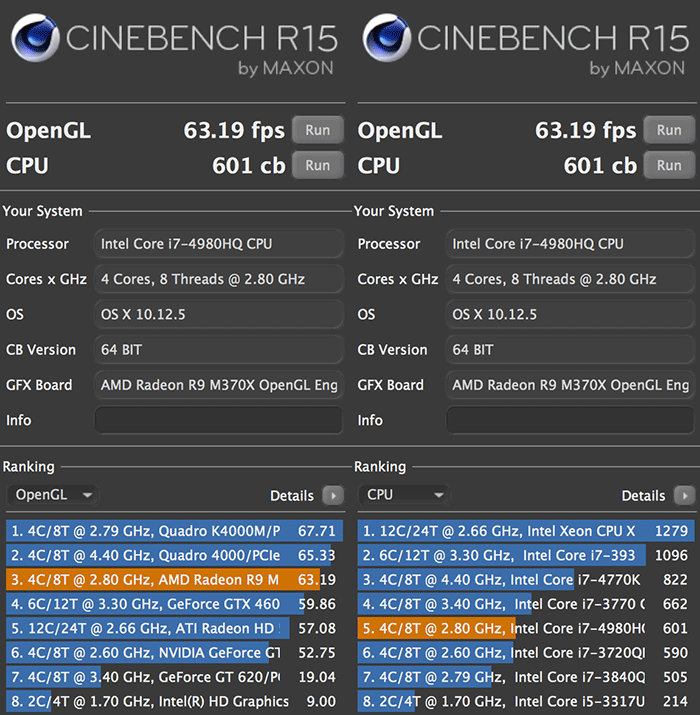The height and width of the screenshot is (715, 700).
Task: Click Processor field in left panel
Action: pos(218,244)
